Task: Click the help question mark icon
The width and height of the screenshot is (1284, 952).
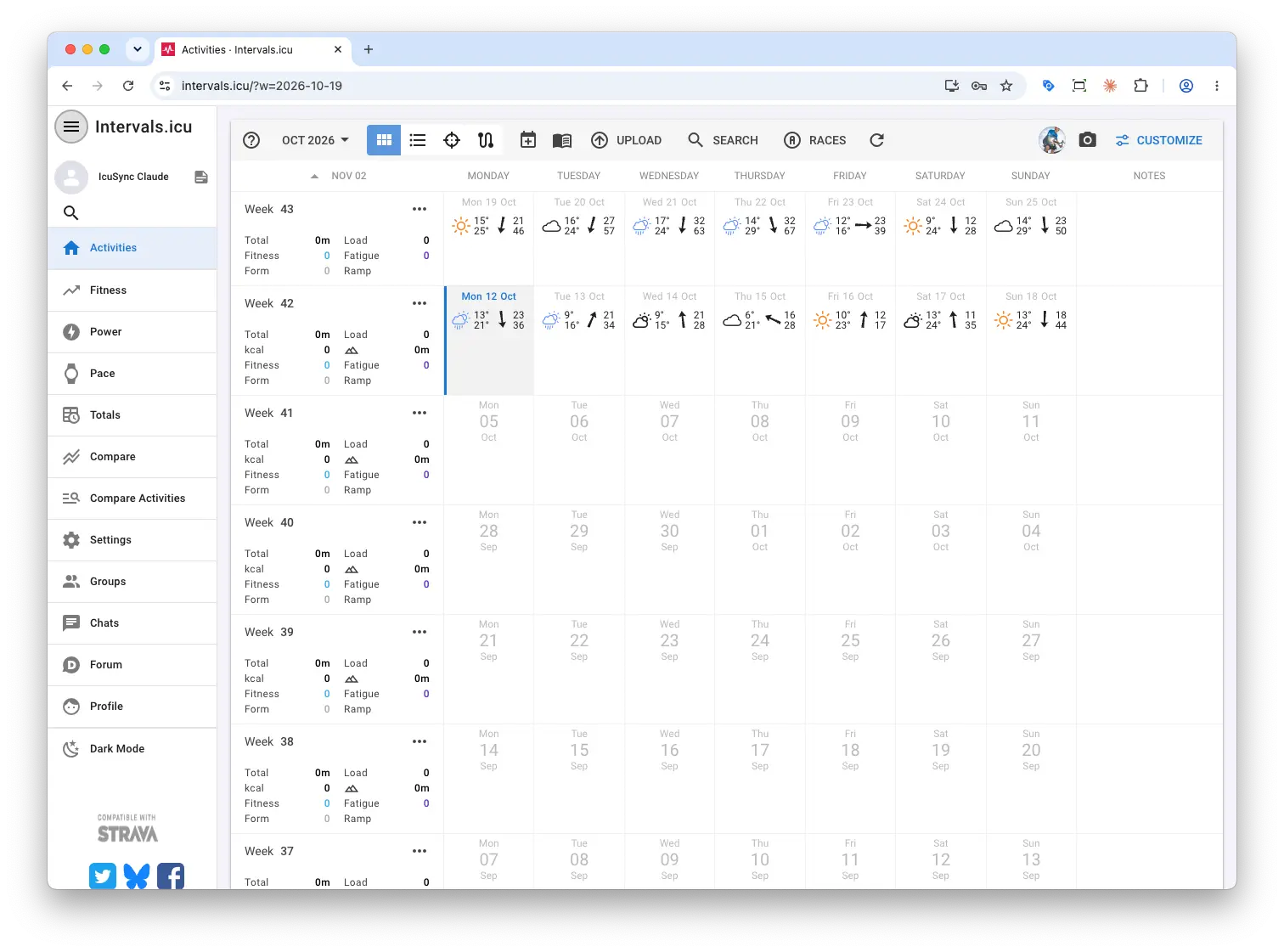Action: point(251,140)
